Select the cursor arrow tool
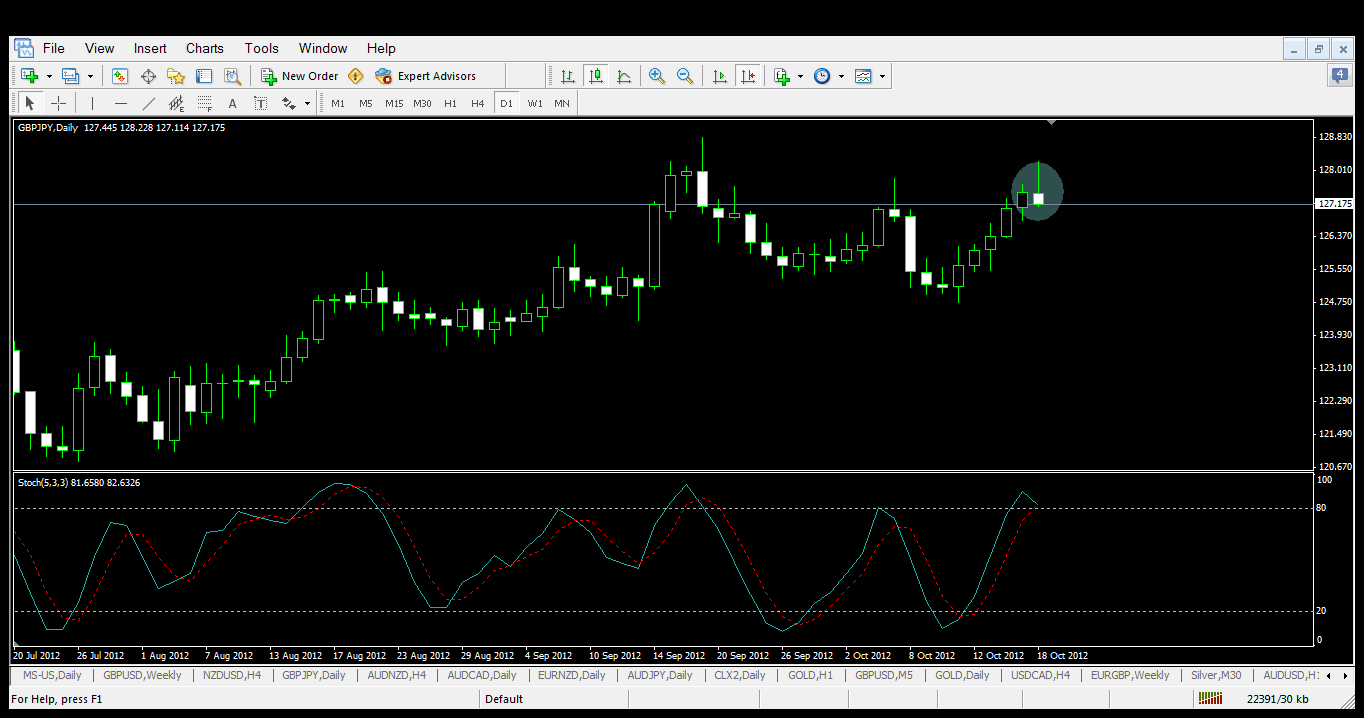 [x=30, y=103]
